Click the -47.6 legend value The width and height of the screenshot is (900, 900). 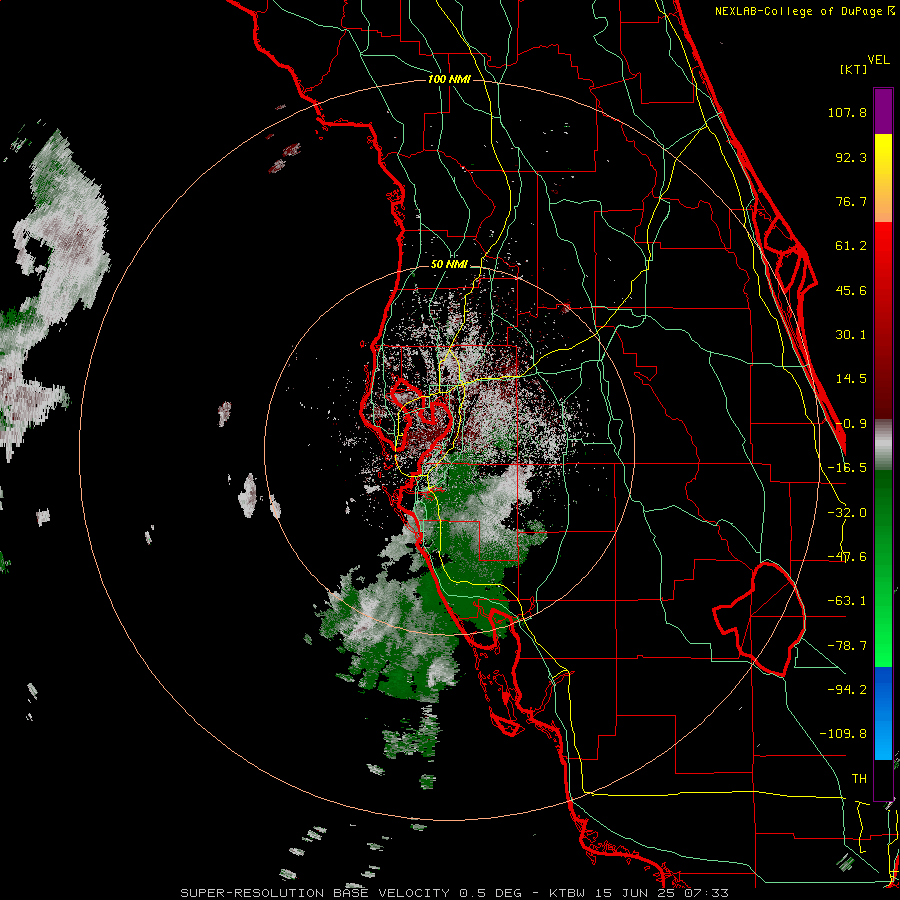[847, 557]
